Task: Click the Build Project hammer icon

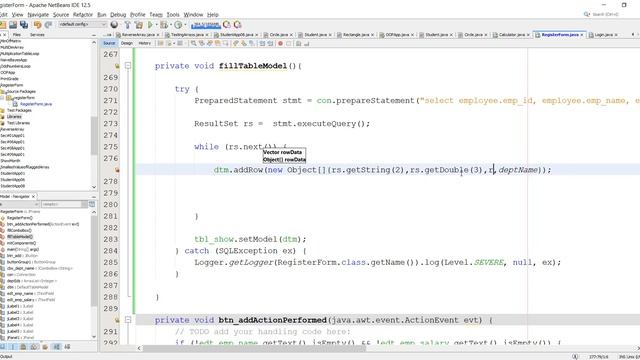Action: (x=127, y=25)
